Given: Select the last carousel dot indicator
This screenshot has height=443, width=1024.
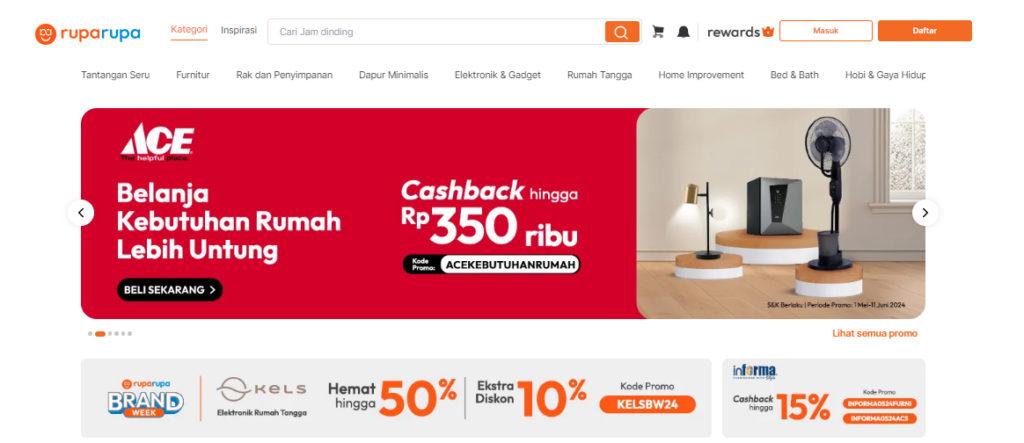Looking at the screenshot, I should pyautogui.click(x=129, y=333).
